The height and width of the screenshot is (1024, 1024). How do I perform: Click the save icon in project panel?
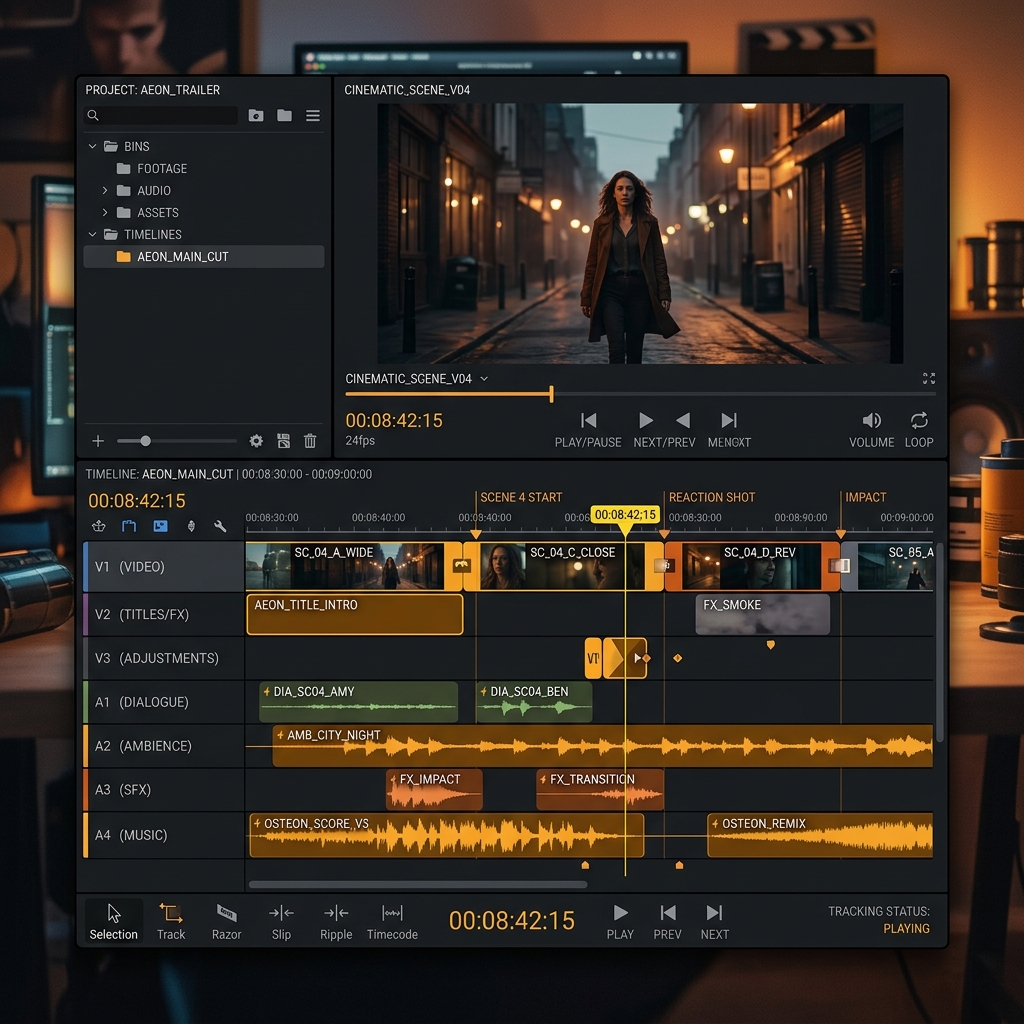pos(283,441)
